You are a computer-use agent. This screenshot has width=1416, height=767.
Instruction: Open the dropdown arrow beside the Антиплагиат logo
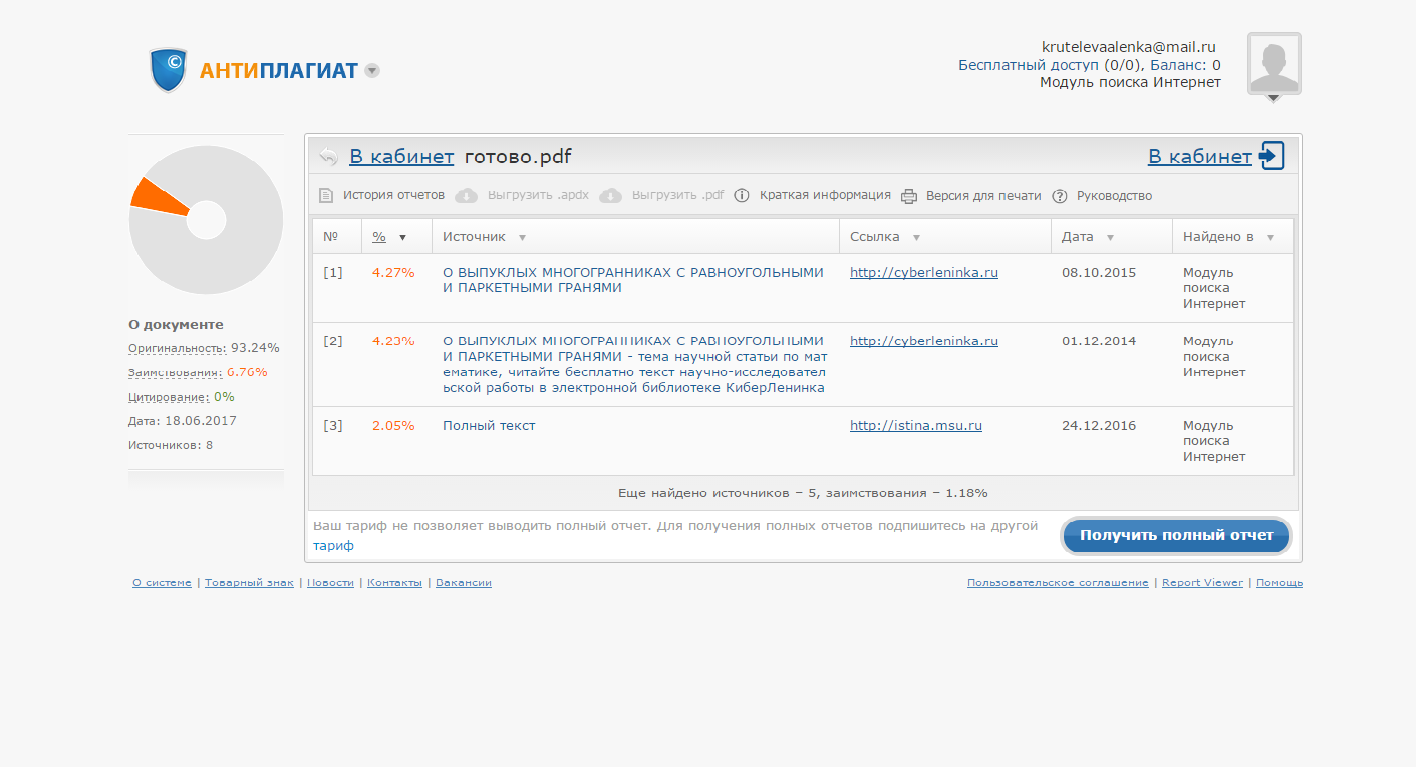click(372, 71)
